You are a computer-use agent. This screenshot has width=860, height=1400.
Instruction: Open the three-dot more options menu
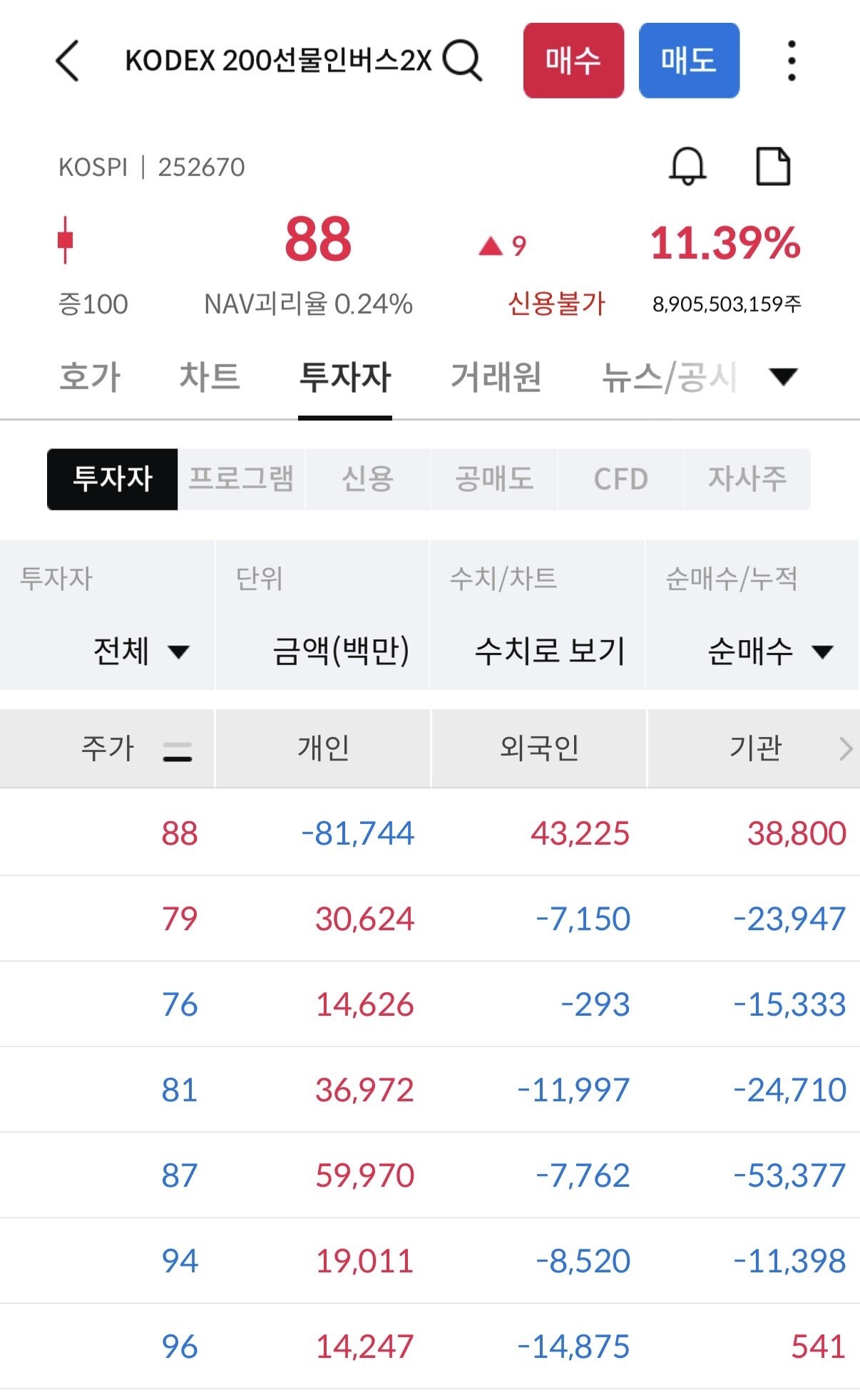791,61
